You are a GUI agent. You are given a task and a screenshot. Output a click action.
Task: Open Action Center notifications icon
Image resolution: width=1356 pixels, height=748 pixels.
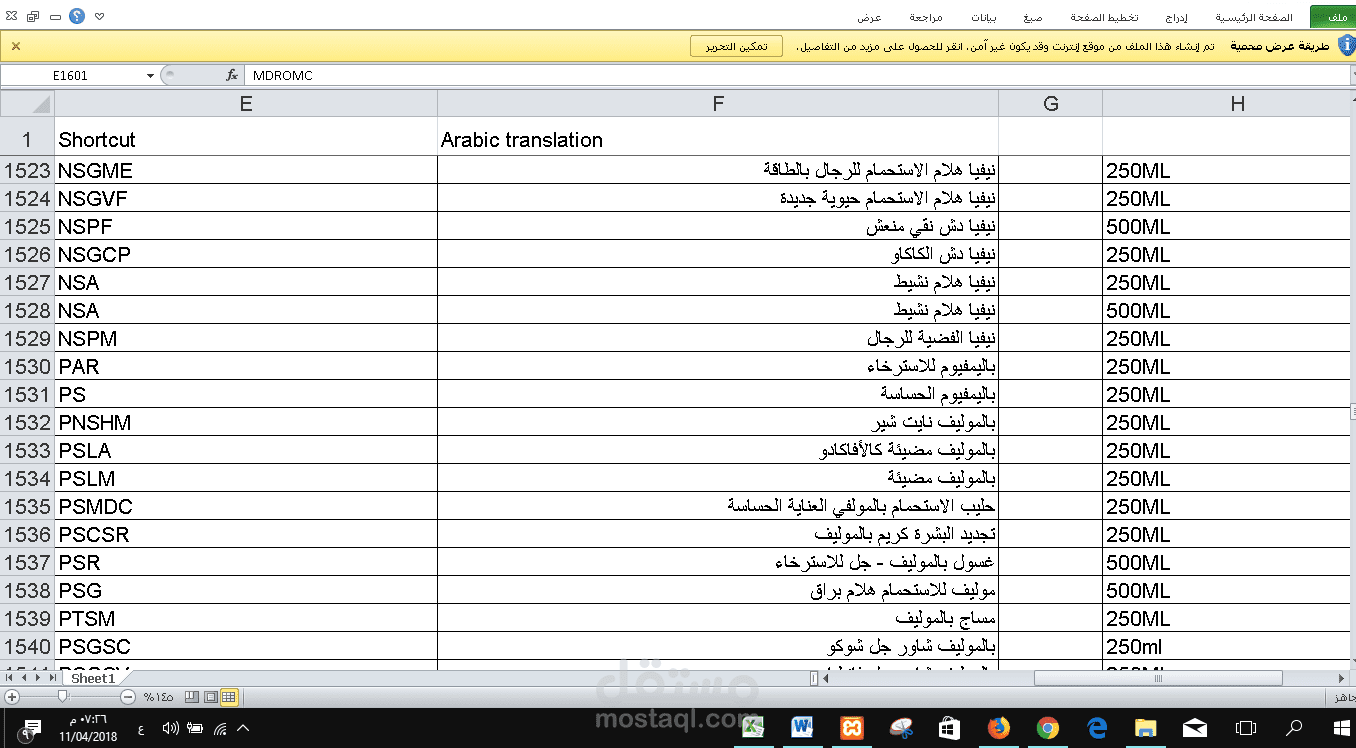30,730
